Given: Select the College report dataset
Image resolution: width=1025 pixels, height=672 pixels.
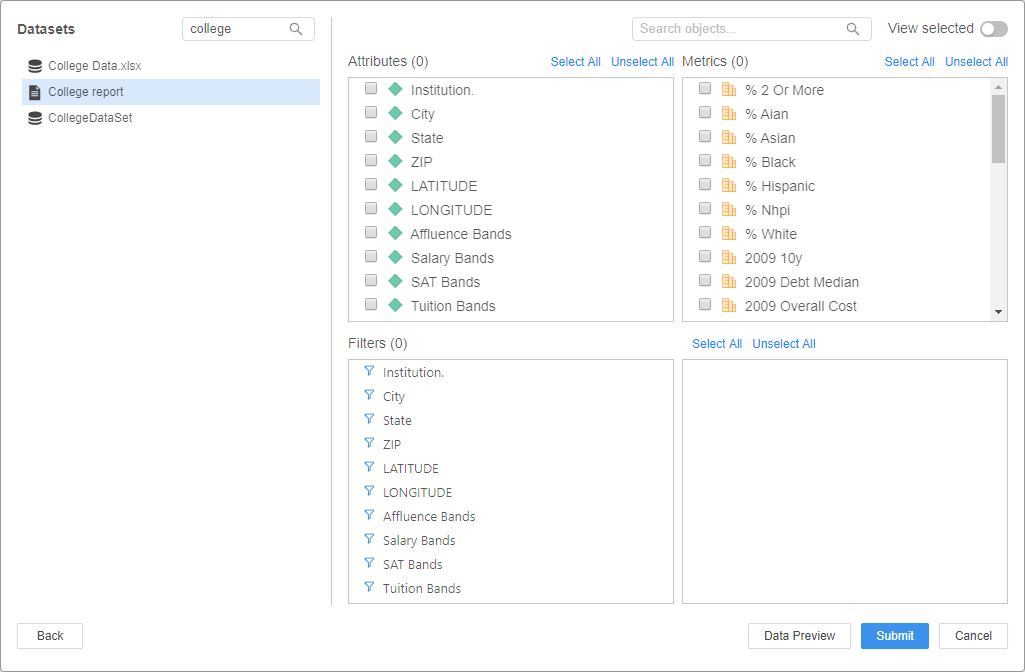Looking at the screenshot, I should coord(86,92).
